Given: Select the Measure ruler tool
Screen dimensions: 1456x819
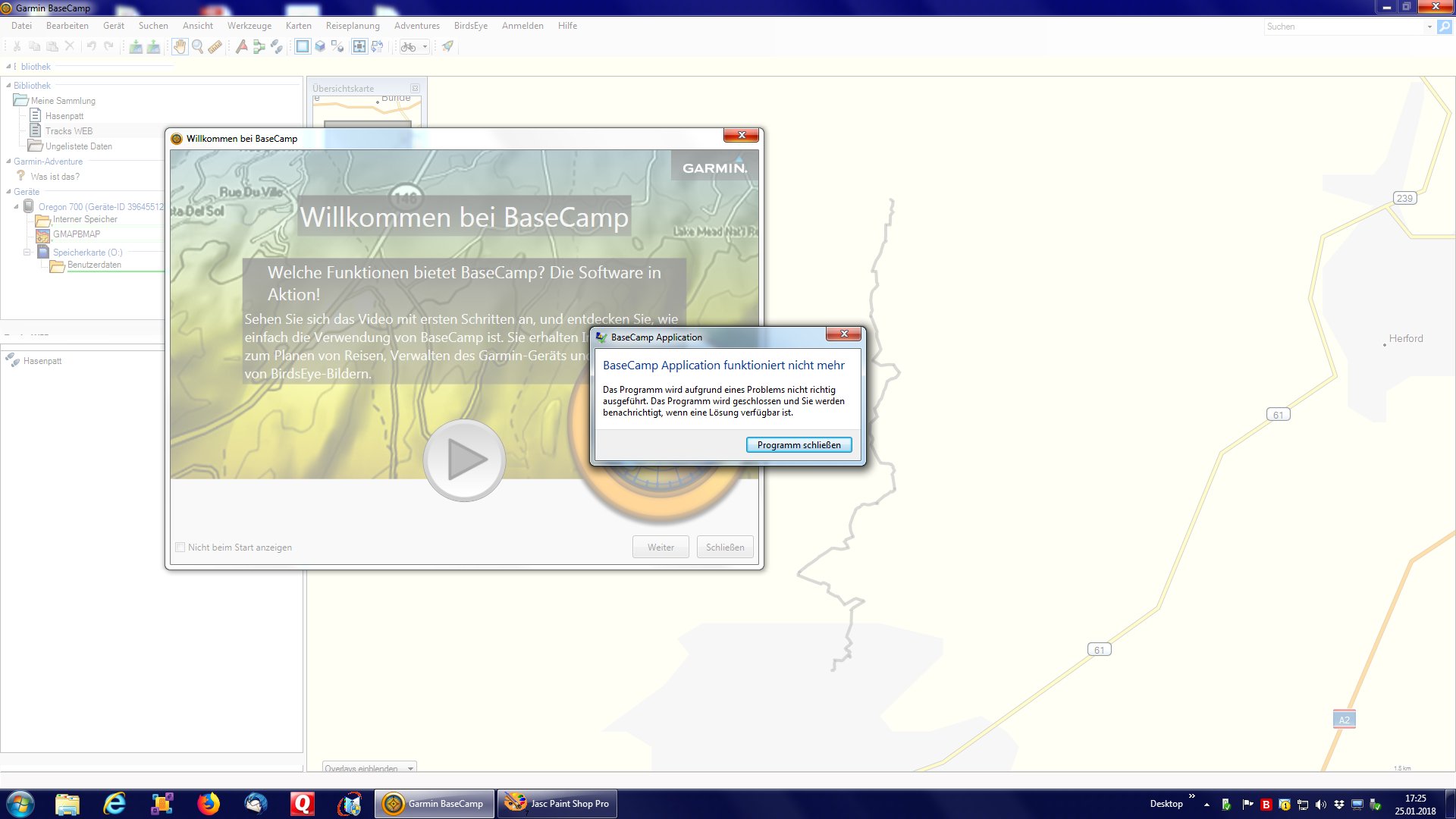Looking at the screenshot, I should click(x=215, y=47).
